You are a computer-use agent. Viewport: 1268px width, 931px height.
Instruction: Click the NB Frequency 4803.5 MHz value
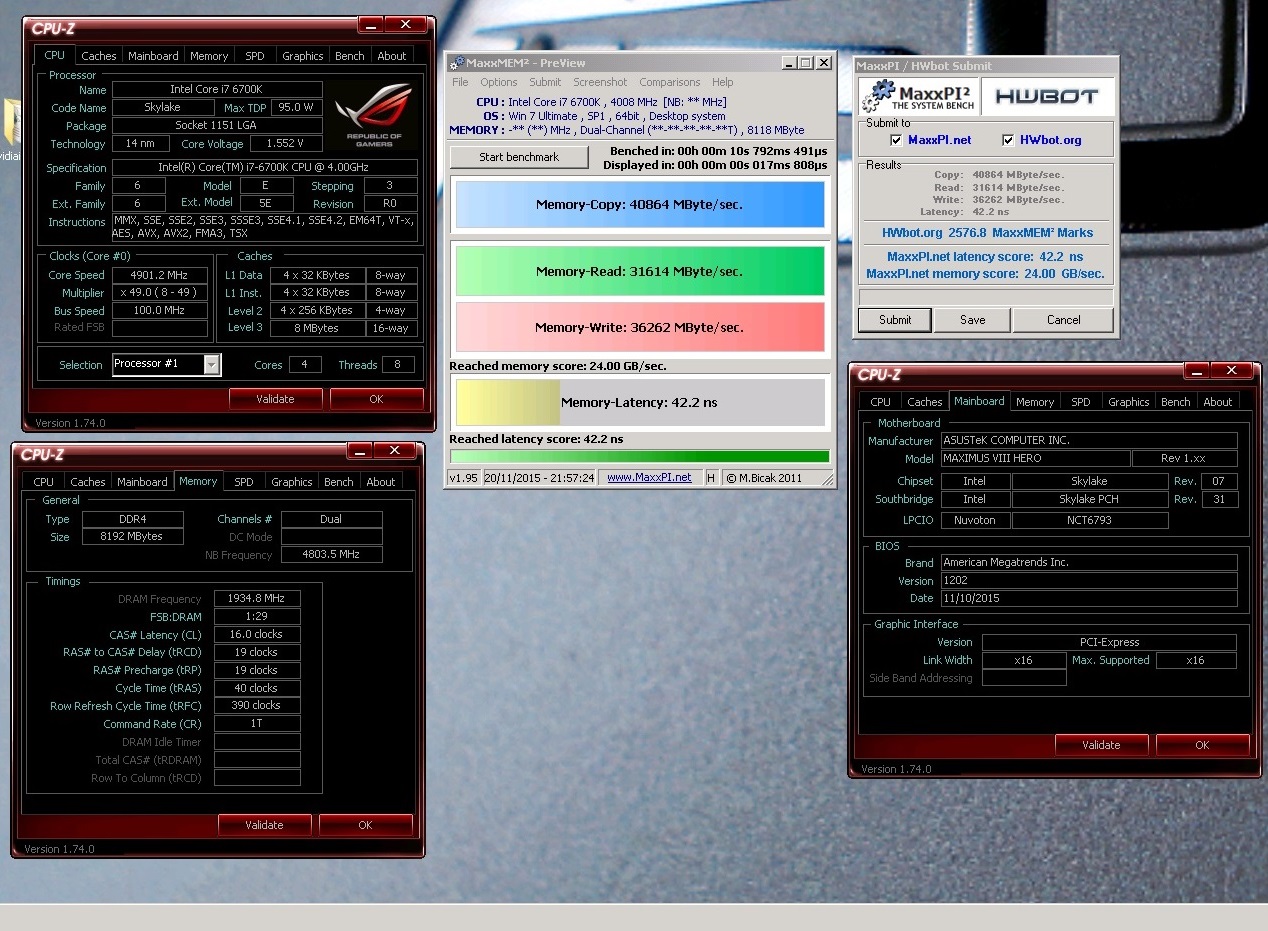[x=331, y=554]
